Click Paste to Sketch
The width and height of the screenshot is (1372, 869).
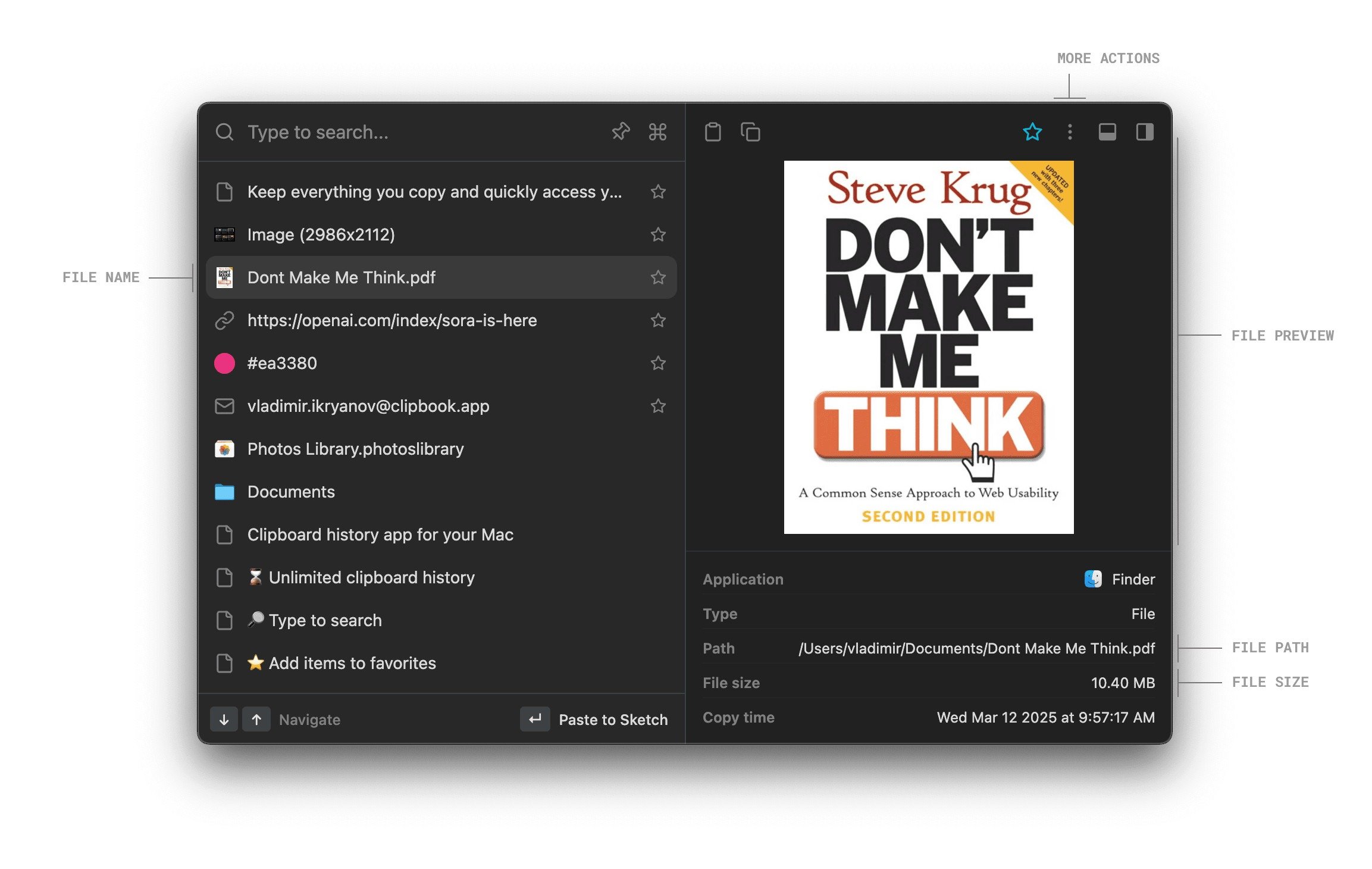pyautogui.click(x=613, y=720)
